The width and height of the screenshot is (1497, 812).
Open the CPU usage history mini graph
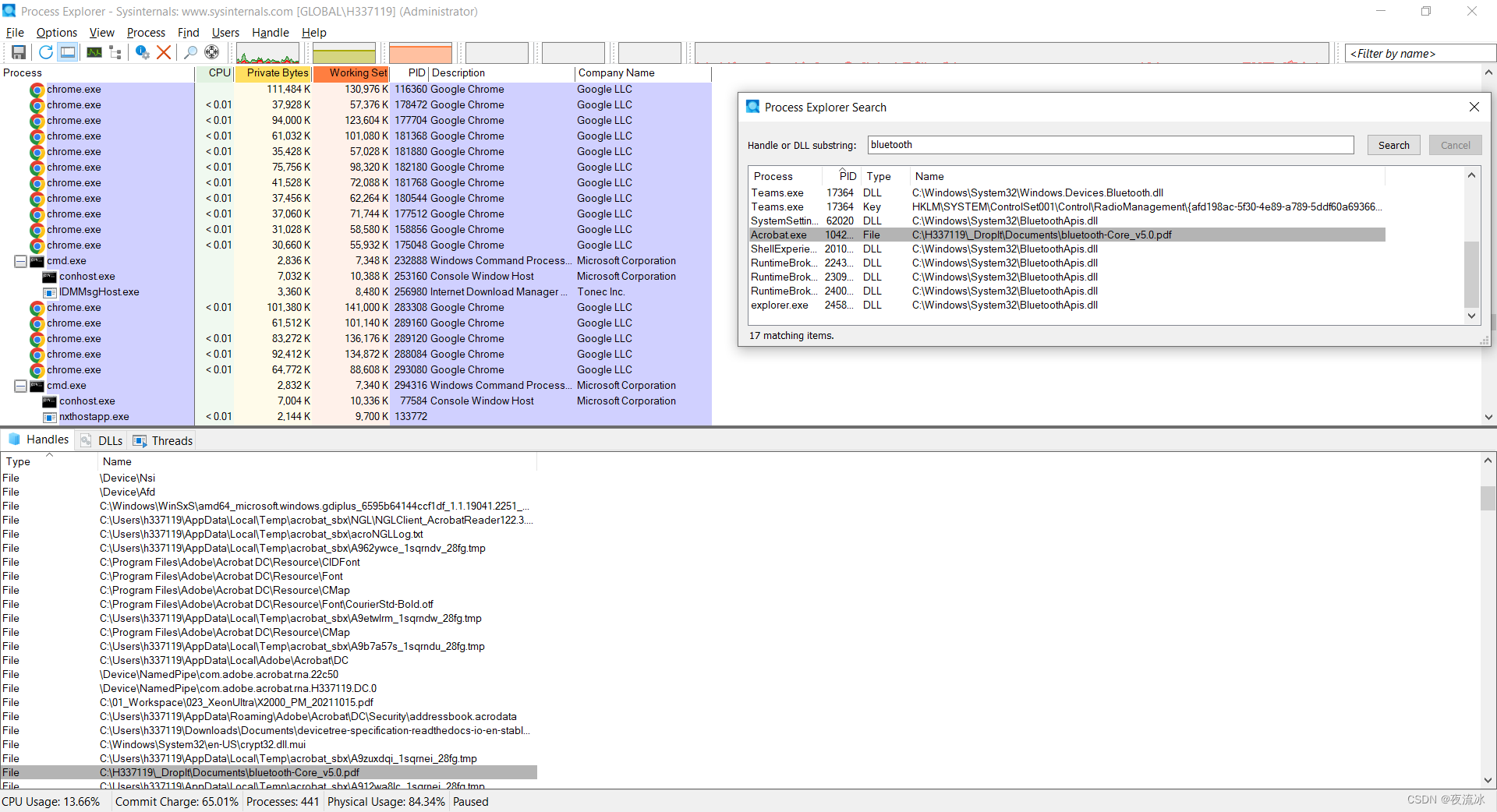click(267, 54)
